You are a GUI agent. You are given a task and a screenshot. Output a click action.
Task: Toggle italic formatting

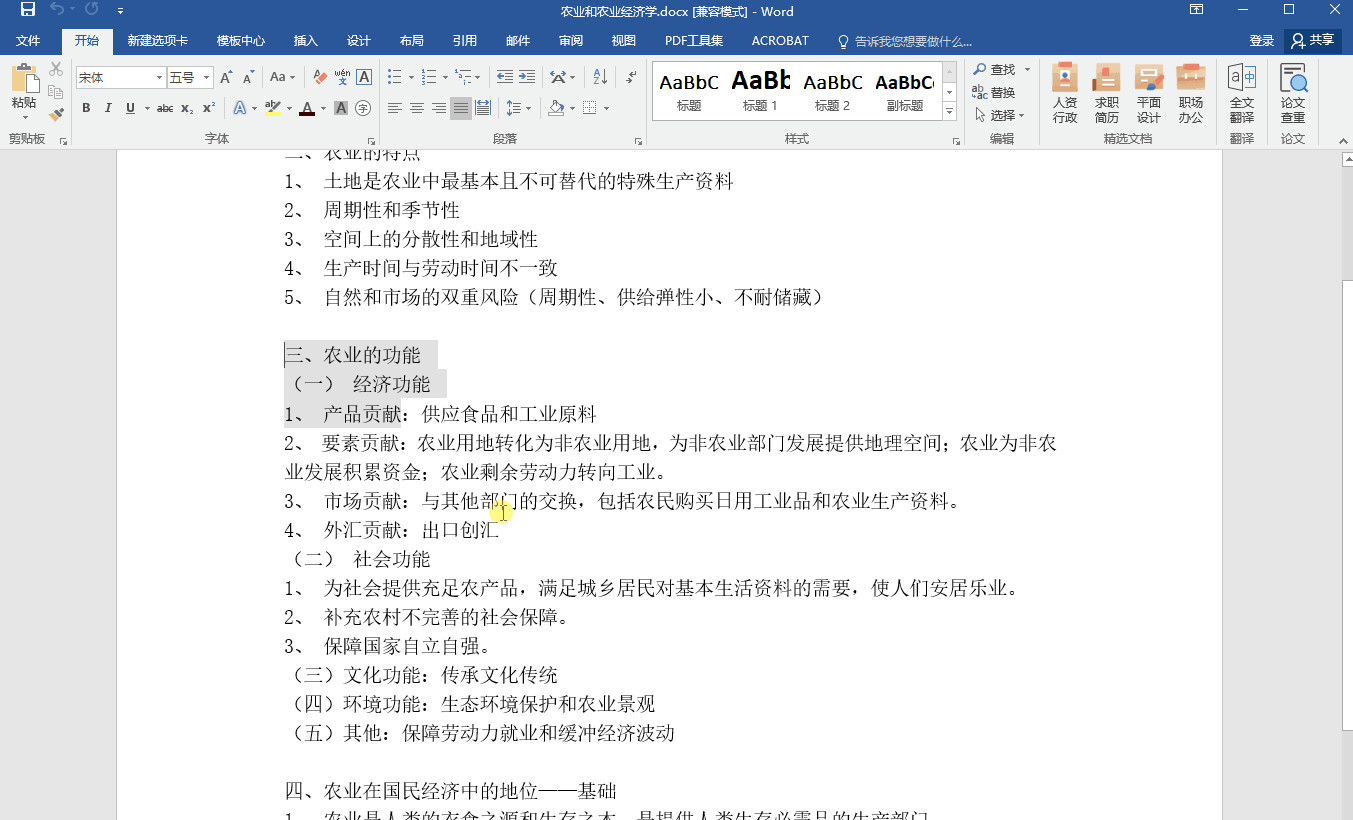[108, 108]
